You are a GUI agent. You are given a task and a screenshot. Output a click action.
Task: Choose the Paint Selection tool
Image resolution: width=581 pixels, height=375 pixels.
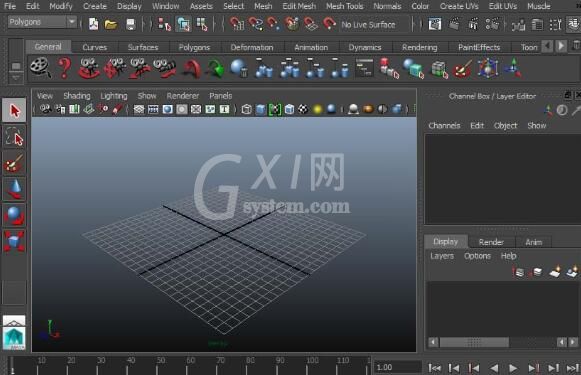tap(14, 163)
